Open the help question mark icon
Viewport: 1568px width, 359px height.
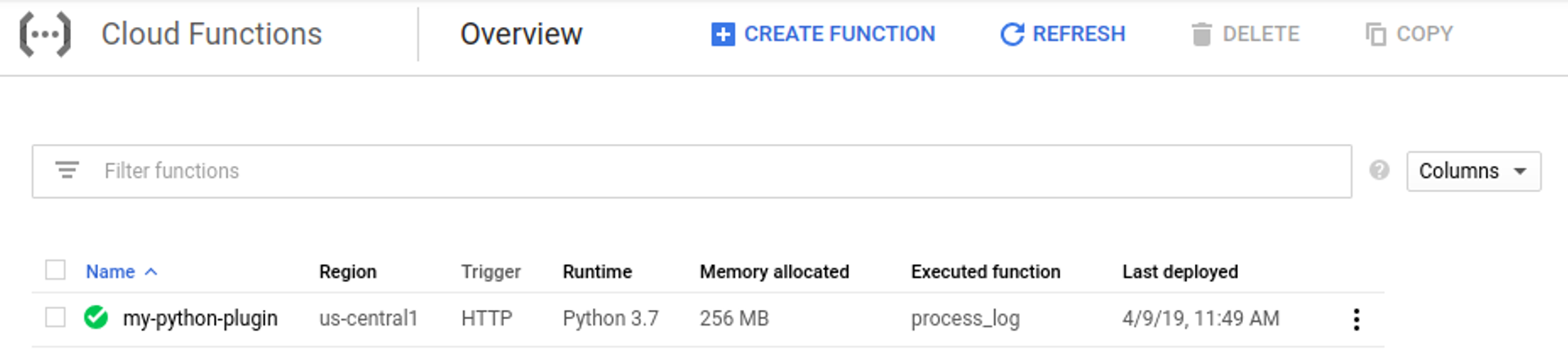coord(1379,170)
